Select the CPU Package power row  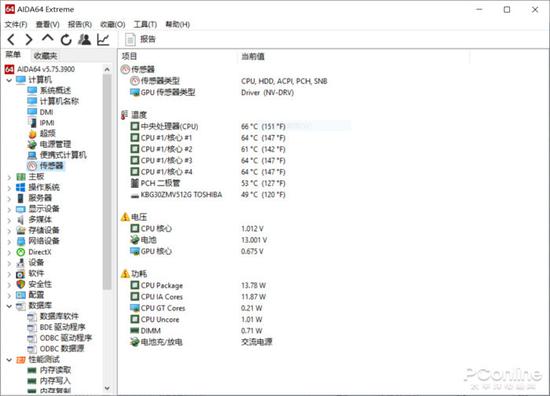(x=198, y=286)
